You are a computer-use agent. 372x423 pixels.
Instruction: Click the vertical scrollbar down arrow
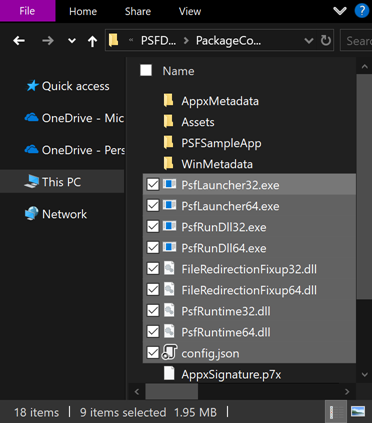364,374
